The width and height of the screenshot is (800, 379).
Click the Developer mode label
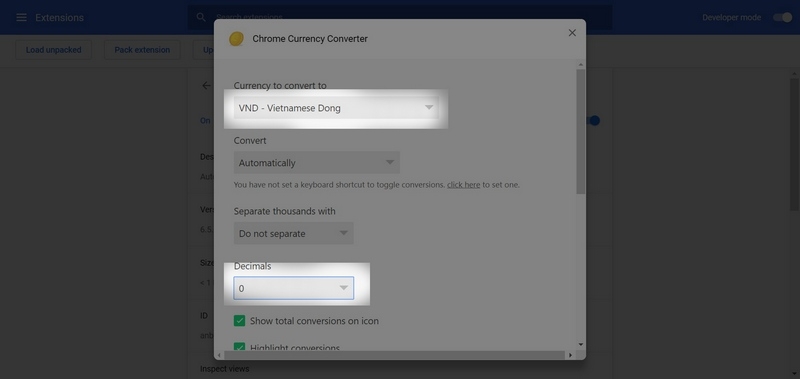732,17
